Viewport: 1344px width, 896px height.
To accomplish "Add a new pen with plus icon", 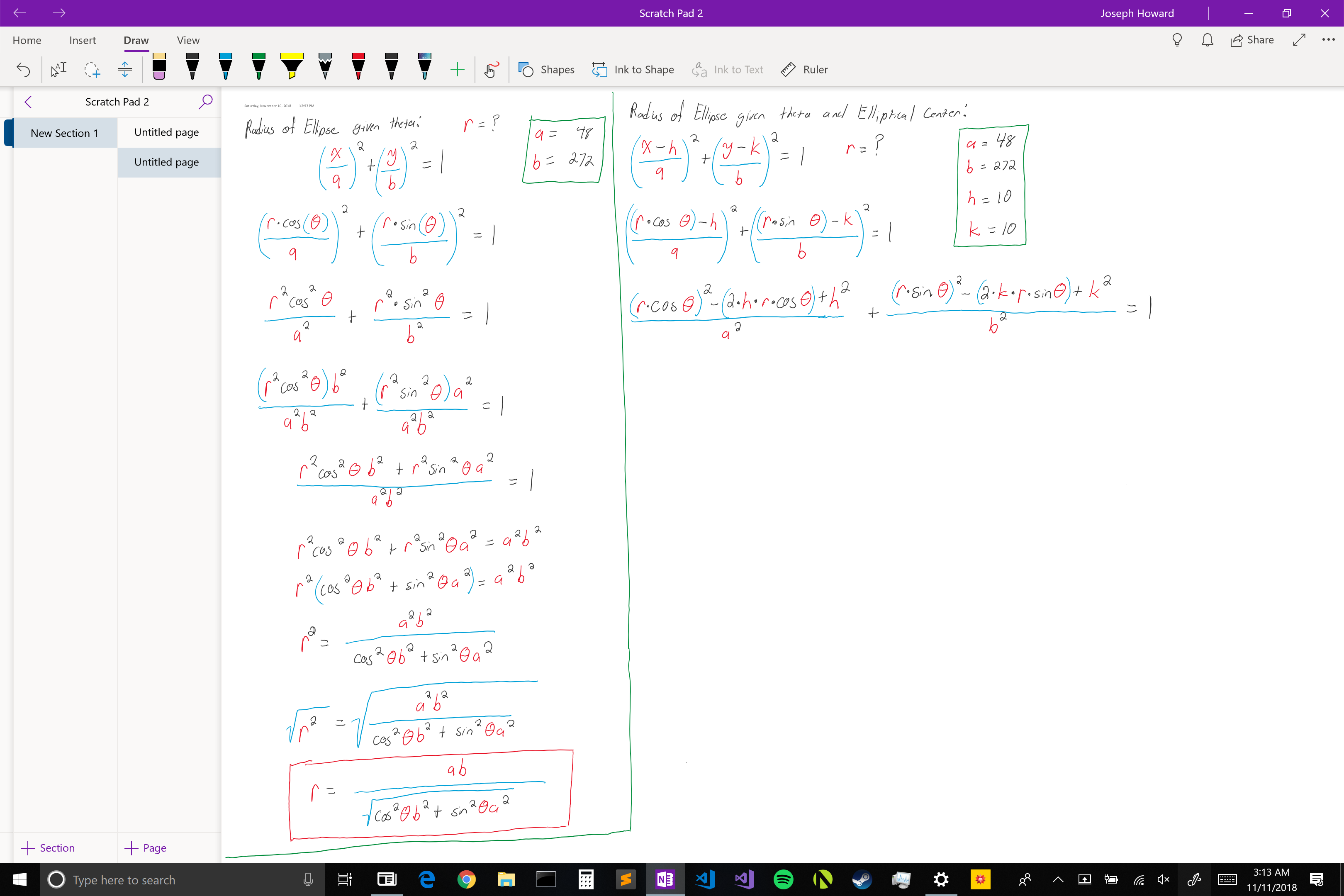I will 457,70.
